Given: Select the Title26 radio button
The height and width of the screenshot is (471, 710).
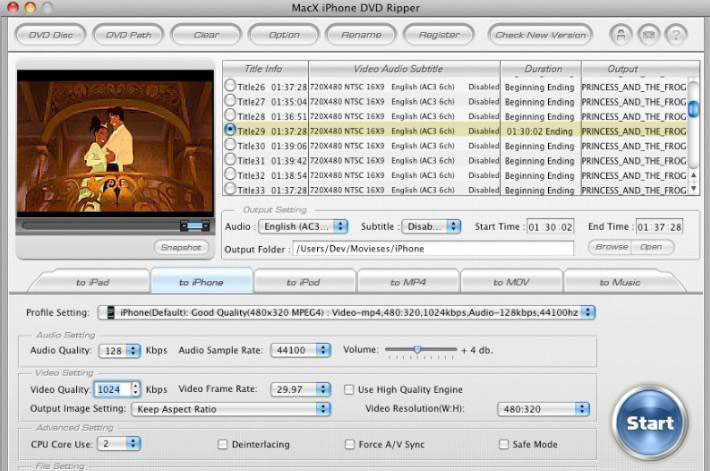Looking at the screenshot, I should (x=230, y=85).
